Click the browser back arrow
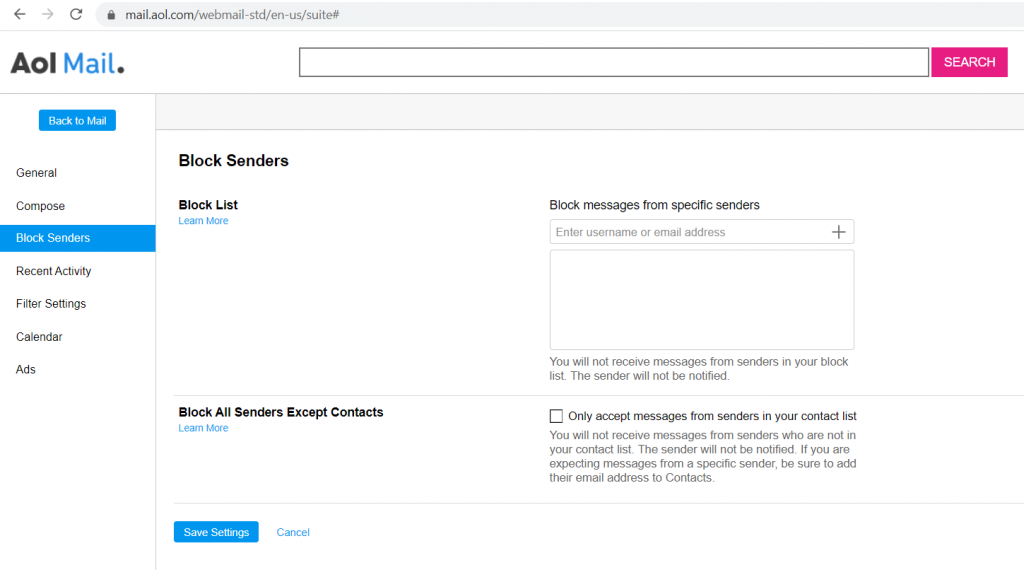Image resolution: width=1024 pixels, height=570 pixels. point(19,15)
